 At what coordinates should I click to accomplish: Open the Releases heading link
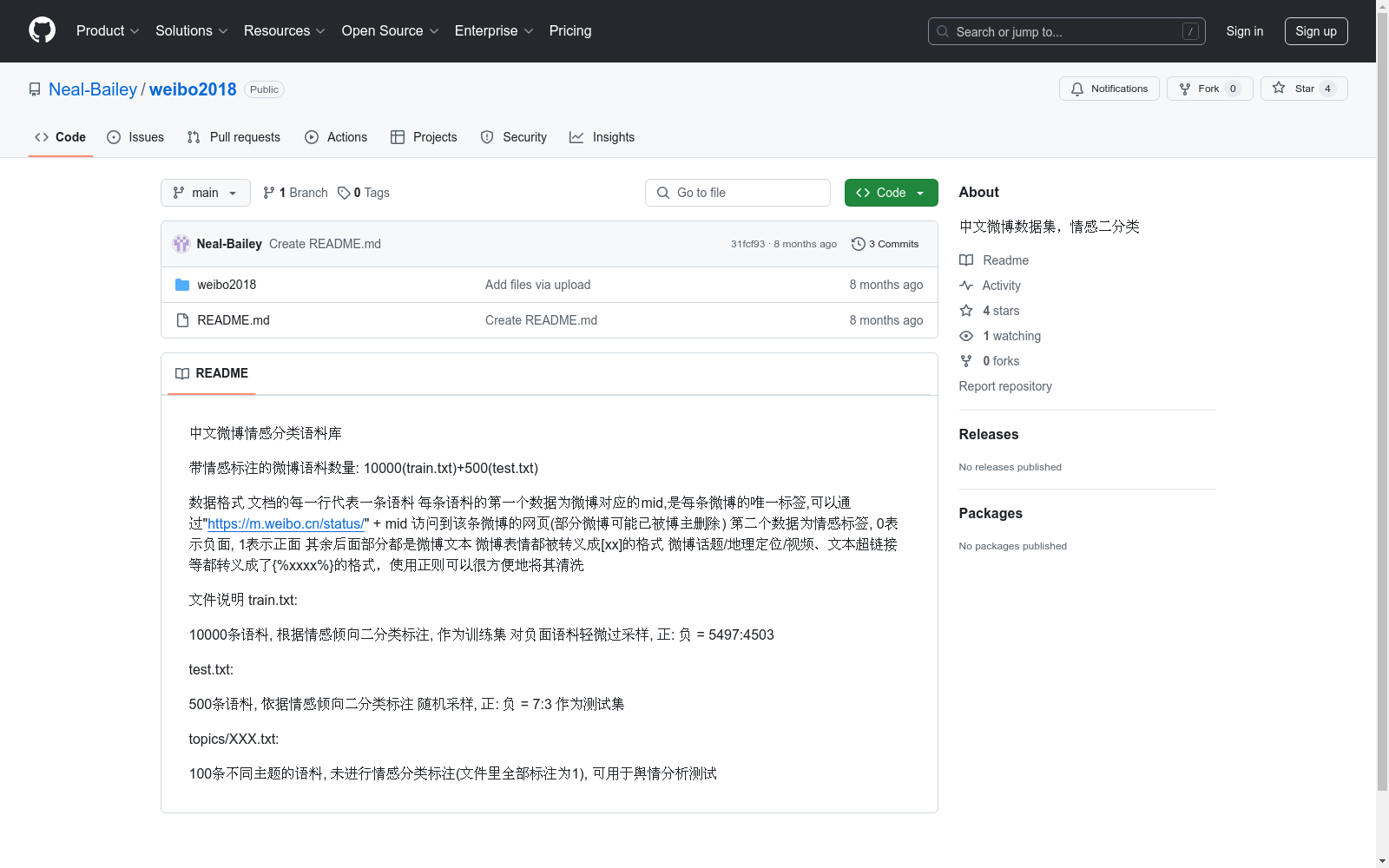(989, 434)
